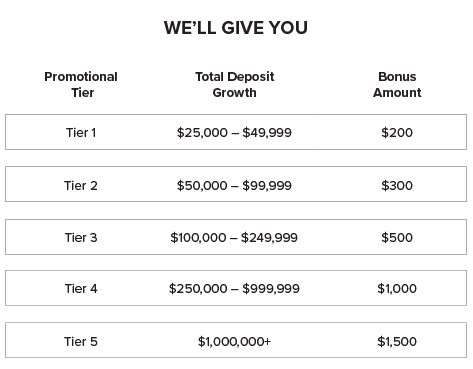Click the WE'LL GIVE YOU heading

pos(236,28)
